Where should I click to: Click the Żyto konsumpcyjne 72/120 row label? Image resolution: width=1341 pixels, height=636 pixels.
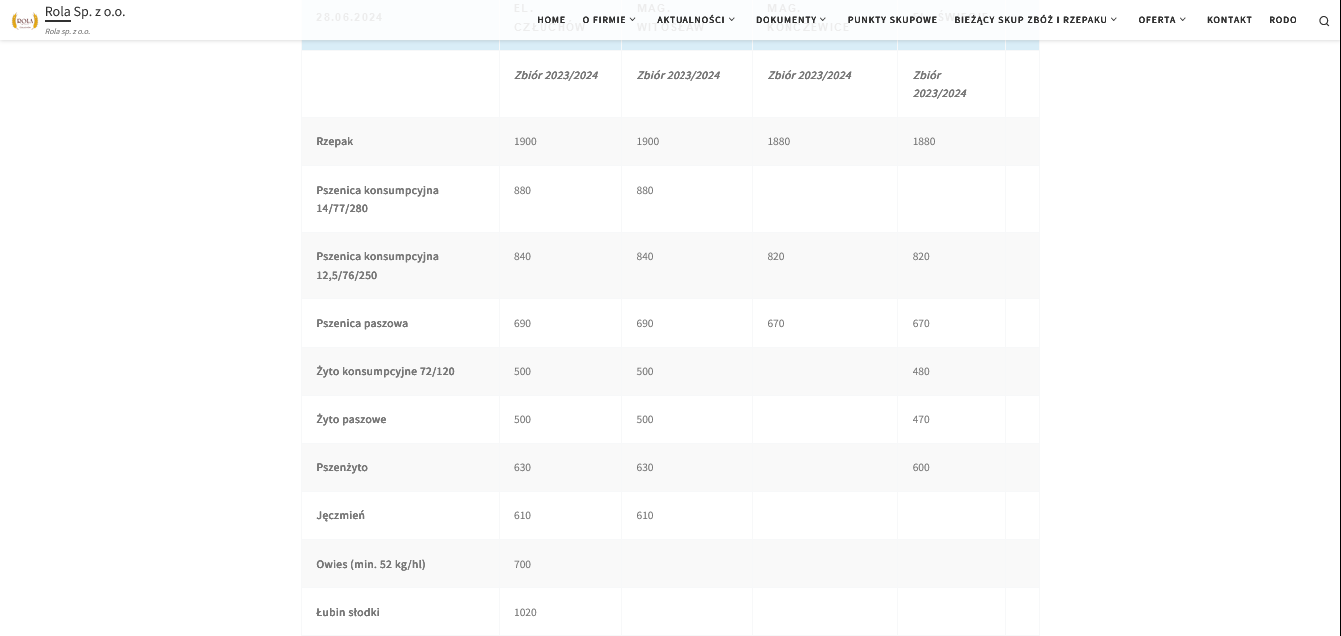pyautogui.click(x=385, y=372)
